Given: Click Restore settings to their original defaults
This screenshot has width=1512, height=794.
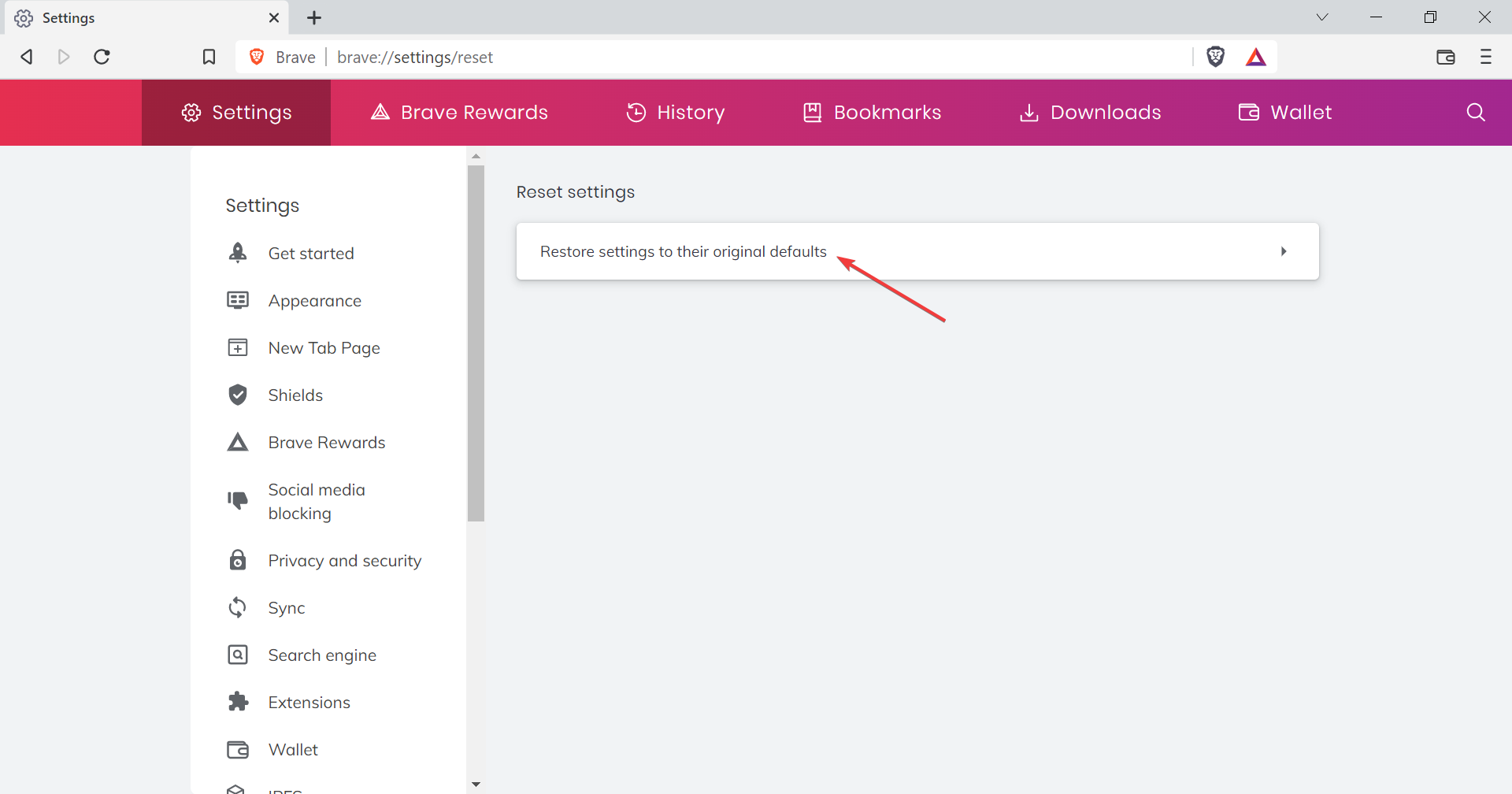Looking at the screenshot, I should point(917,251).
